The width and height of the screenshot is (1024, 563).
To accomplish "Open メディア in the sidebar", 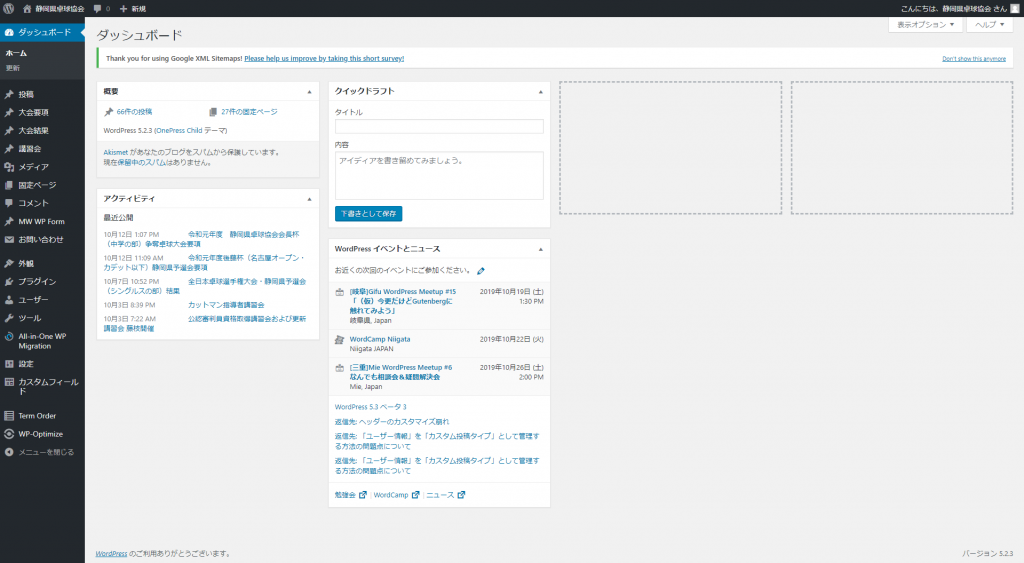I will [33, 167].
